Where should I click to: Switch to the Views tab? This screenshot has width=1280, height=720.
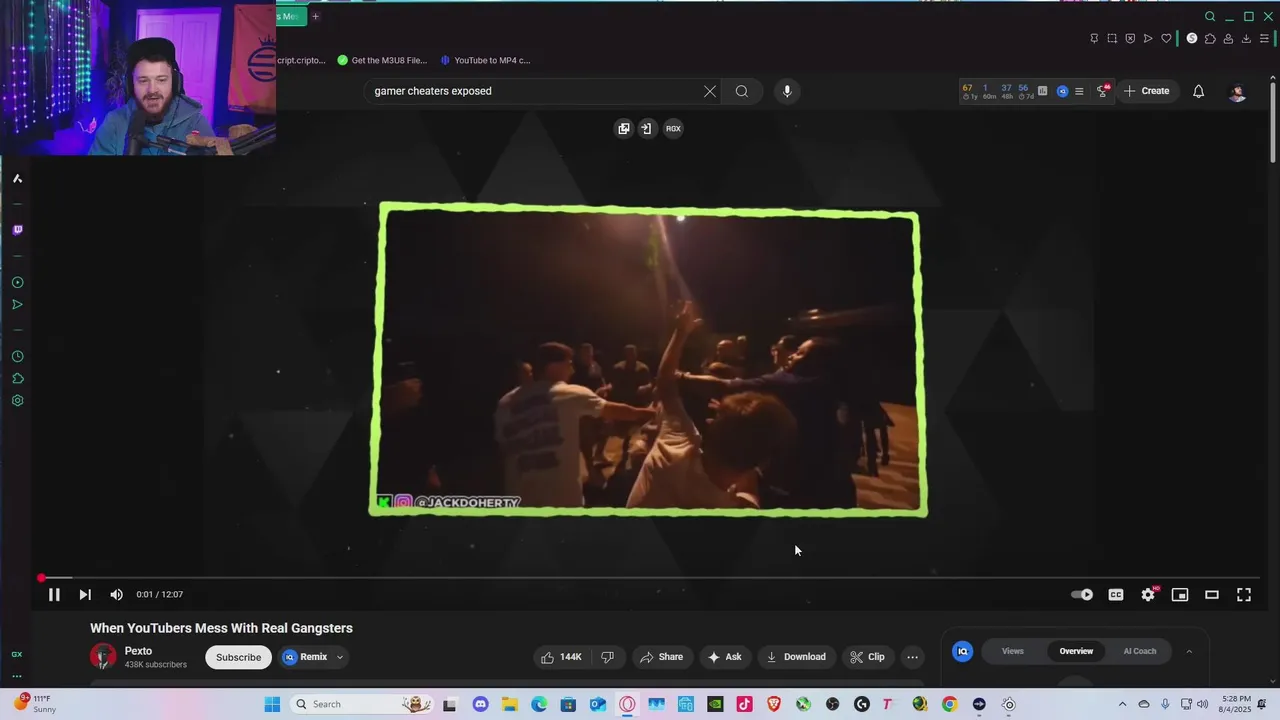[1013, 651]
